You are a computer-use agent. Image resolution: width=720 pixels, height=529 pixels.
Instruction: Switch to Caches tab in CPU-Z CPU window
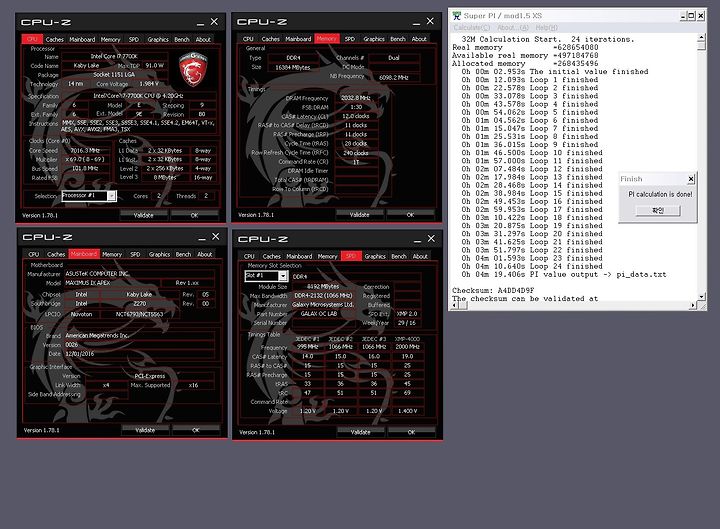55,39
